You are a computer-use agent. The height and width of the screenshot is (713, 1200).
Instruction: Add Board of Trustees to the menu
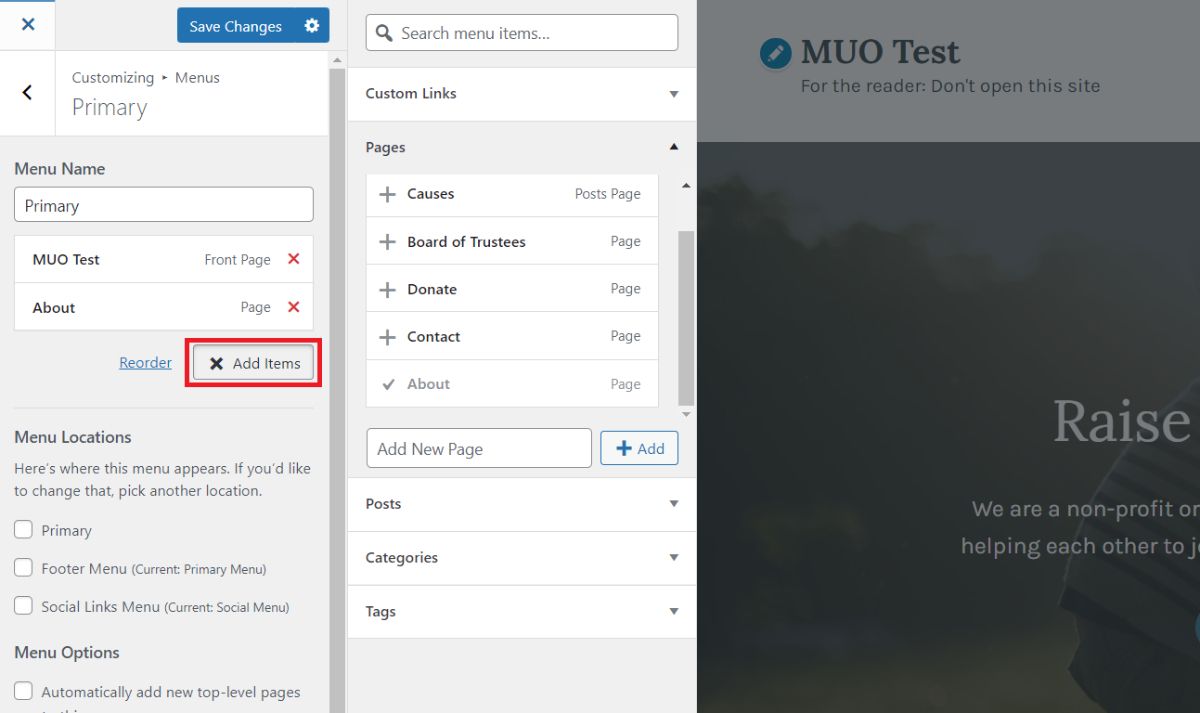[x=388, y=241]
